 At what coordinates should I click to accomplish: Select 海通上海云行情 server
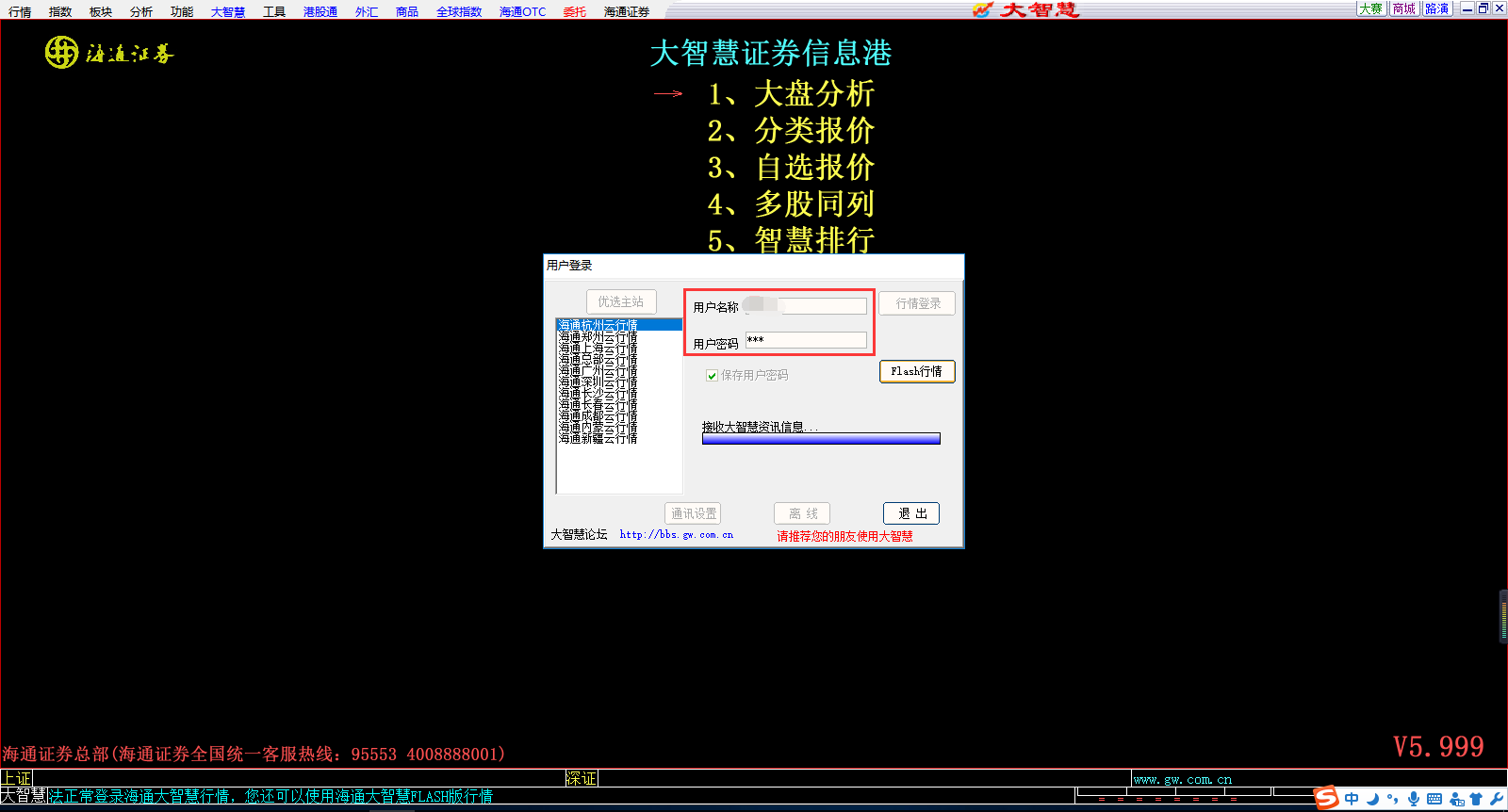(x=618, y=348)
